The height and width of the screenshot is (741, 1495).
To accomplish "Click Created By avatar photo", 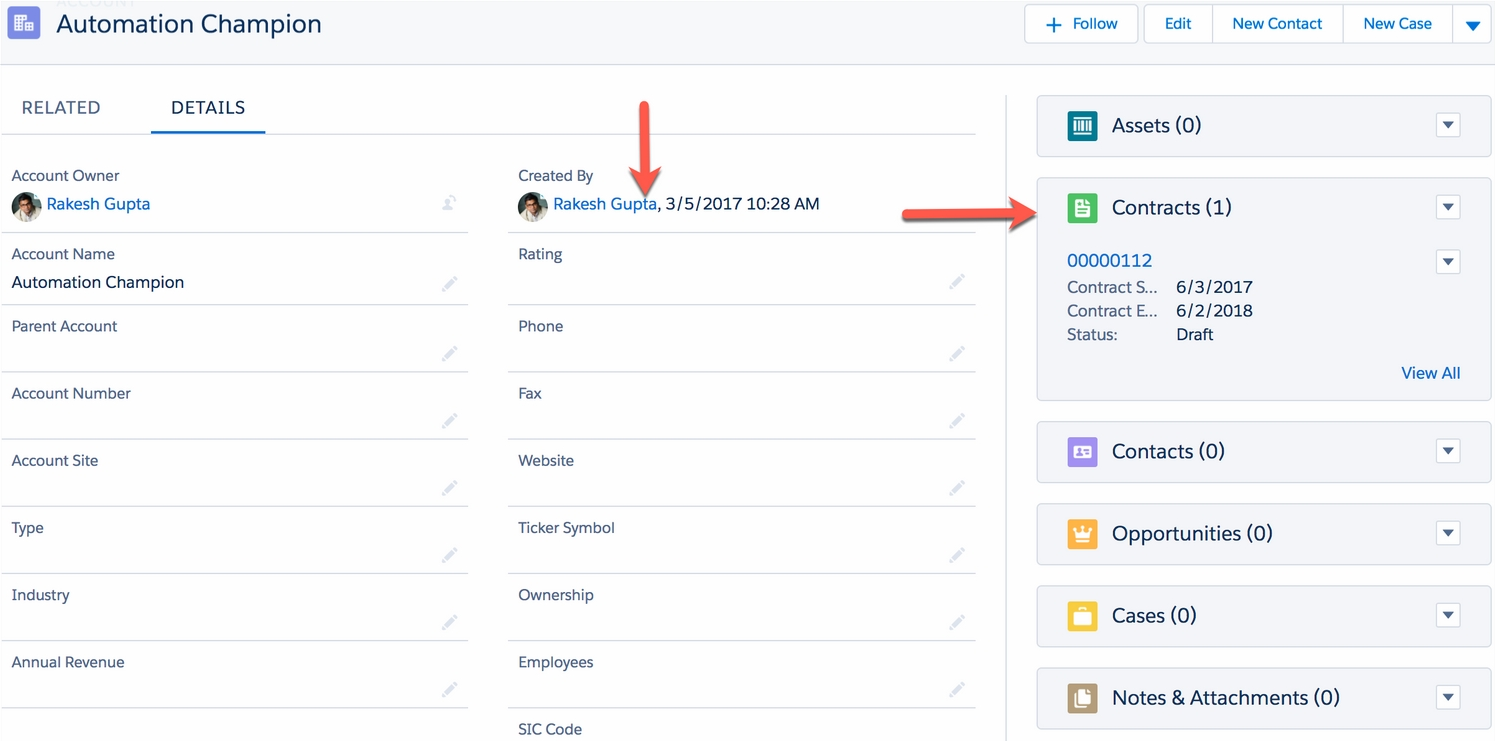I will [533, 206].
